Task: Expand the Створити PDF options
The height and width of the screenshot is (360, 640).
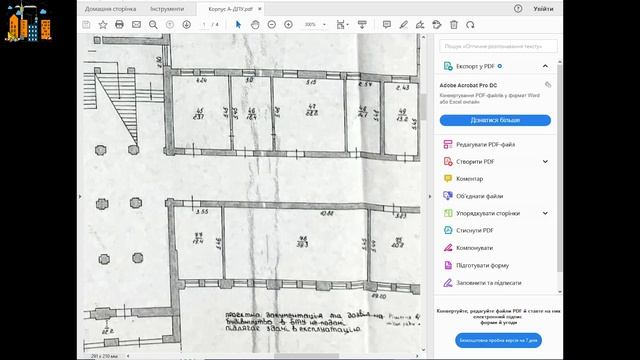Action: (545, 162)
